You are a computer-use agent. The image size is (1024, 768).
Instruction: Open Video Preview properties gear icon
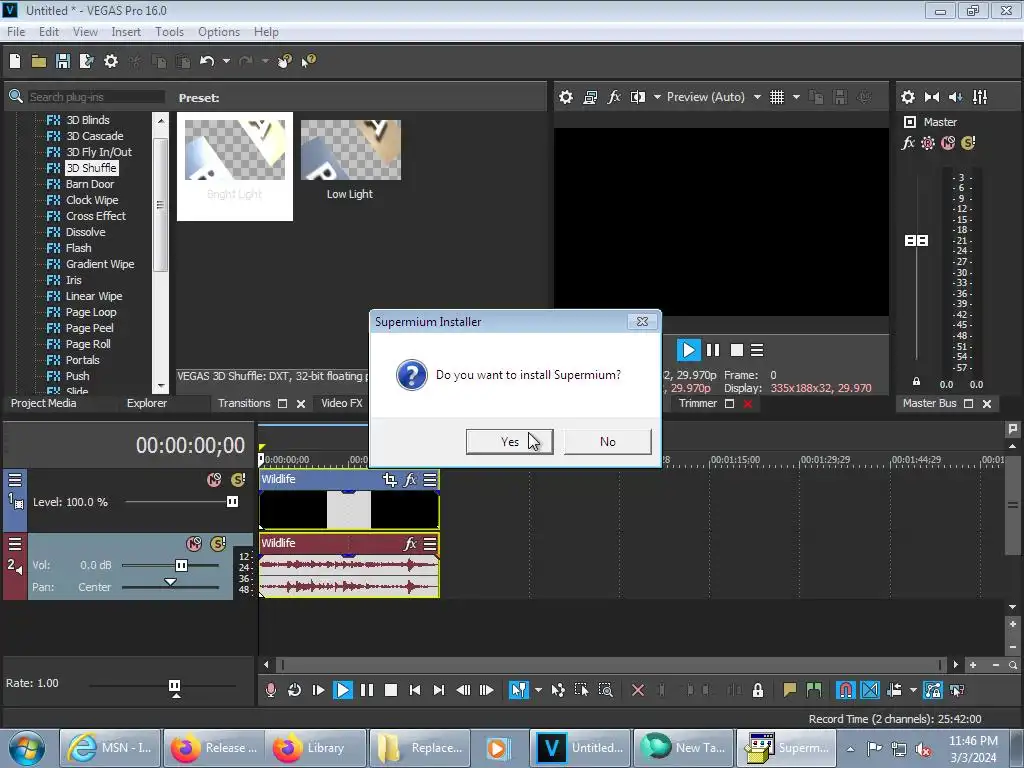[566, 97]
